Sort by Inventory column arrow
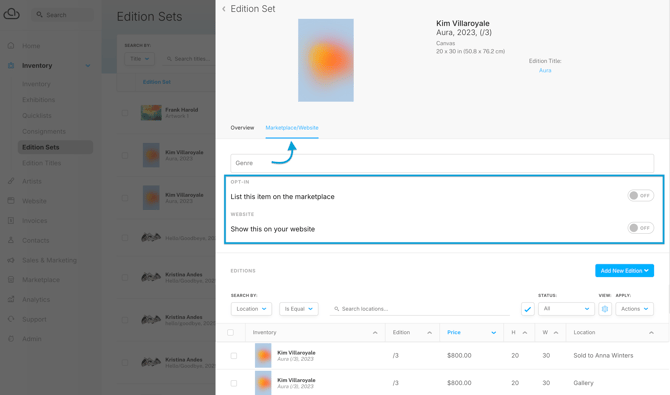The height and width of the screenshot is (395, 670). 375,333
